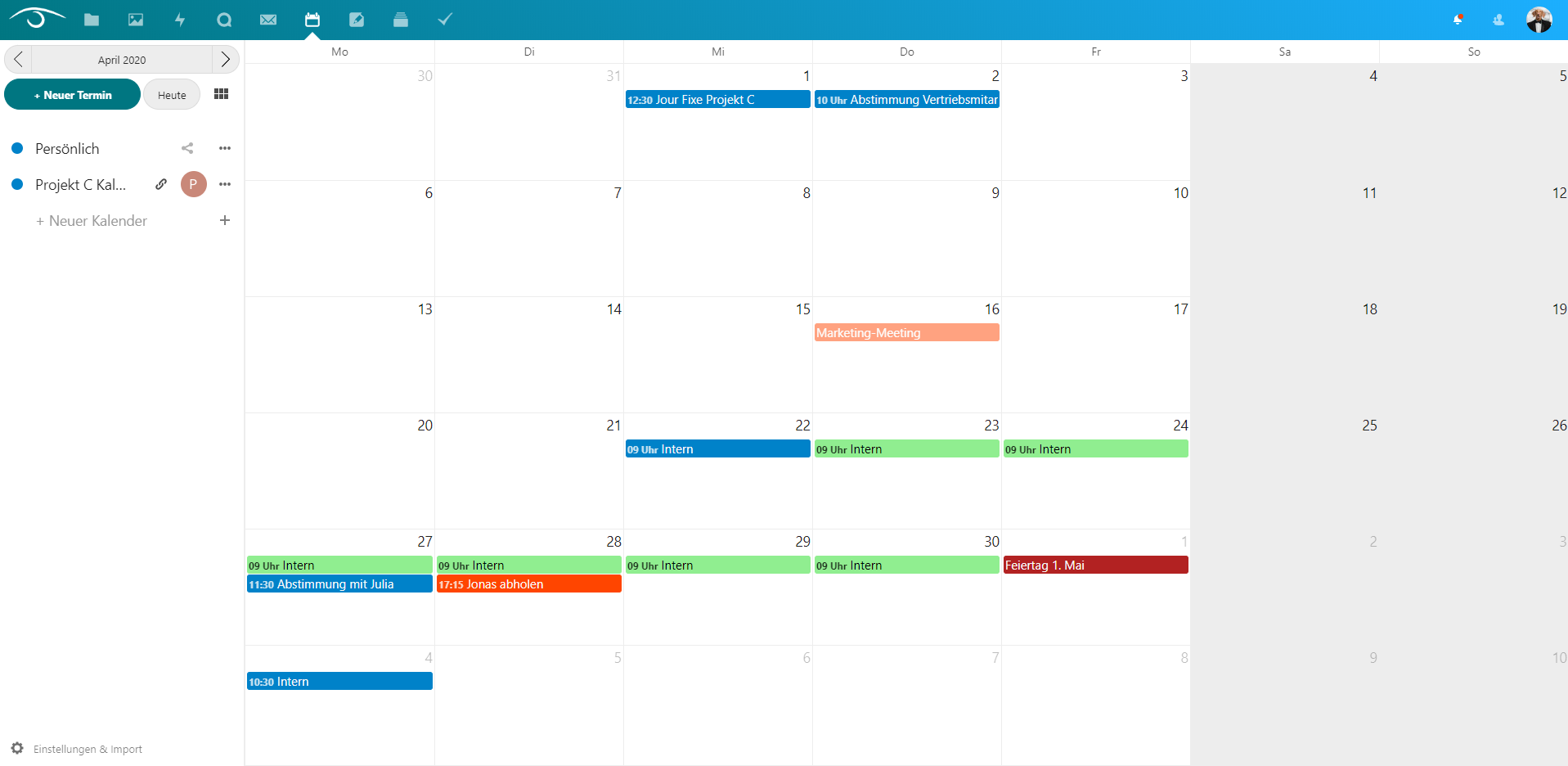This screenshot has height=766, width=1568.
Task: Open 10:30 Intern event on May 4
Action: [339, 681]
